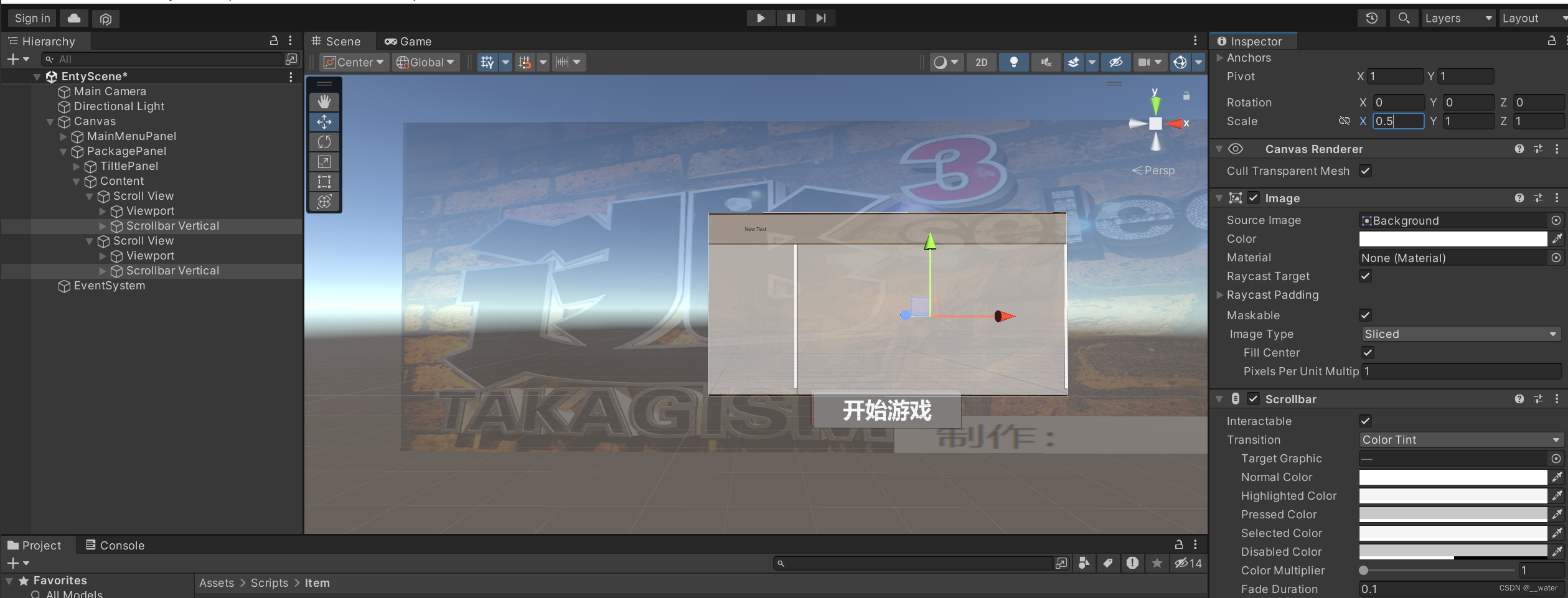
Task: Toggle scene audio mute icon
Action: point(1046,62)
